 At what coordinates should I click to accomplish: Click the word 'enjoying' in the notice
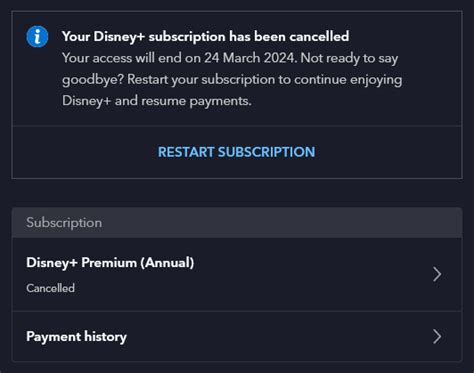coord(376,80)
